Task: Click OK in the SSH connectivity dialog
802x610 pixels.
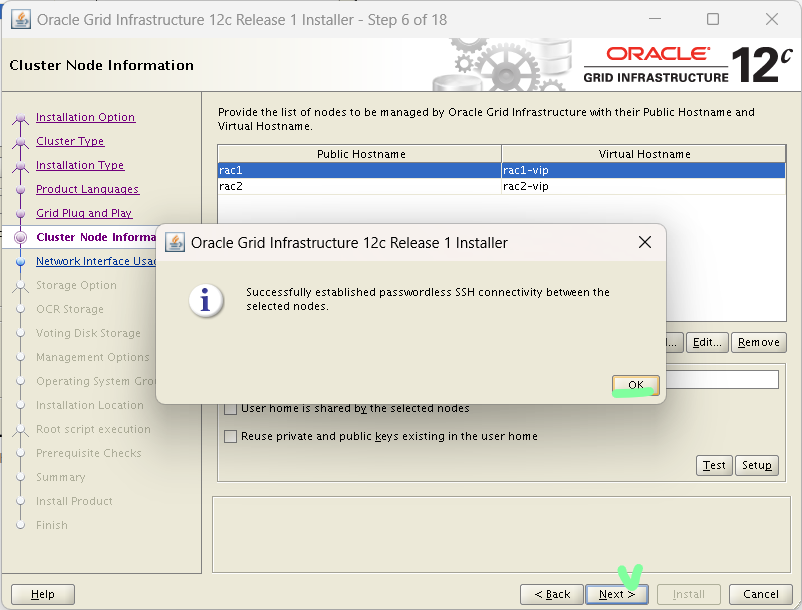Action: [x=635, y=385]
